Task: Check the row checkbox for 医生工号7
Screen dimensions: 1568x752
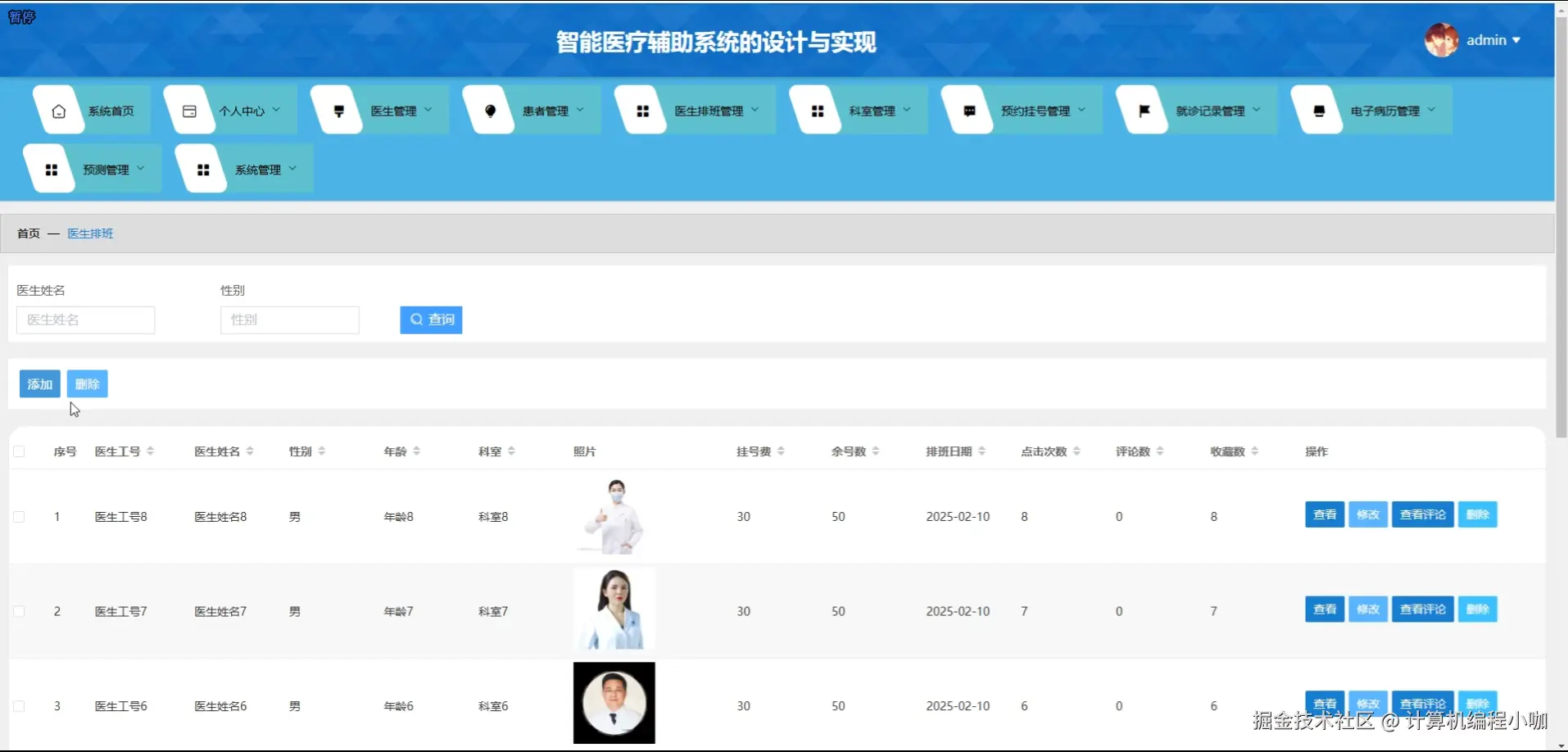Action: [20, 610]
